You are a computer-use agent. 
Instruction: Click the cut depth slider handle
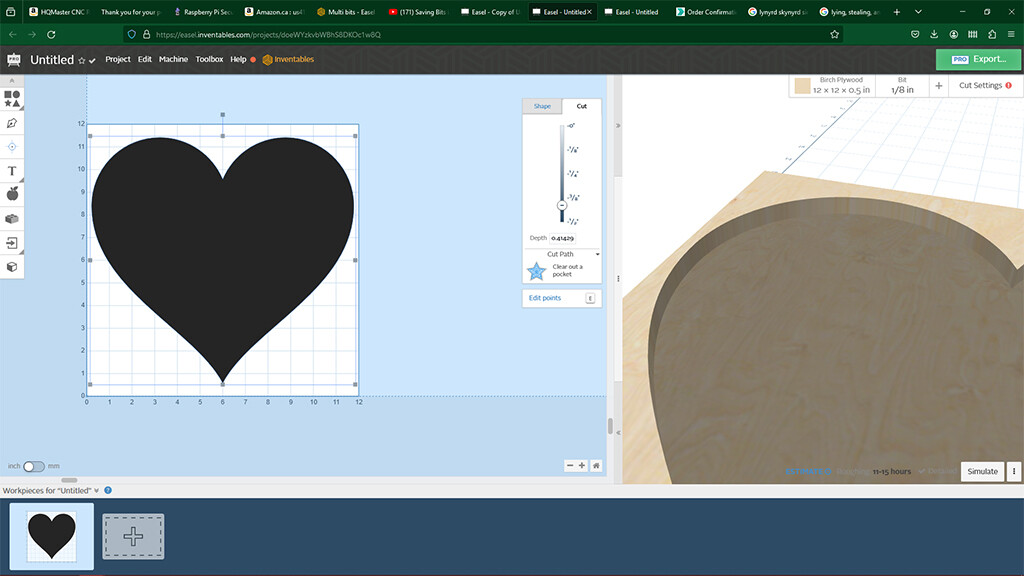coord(562,205)
